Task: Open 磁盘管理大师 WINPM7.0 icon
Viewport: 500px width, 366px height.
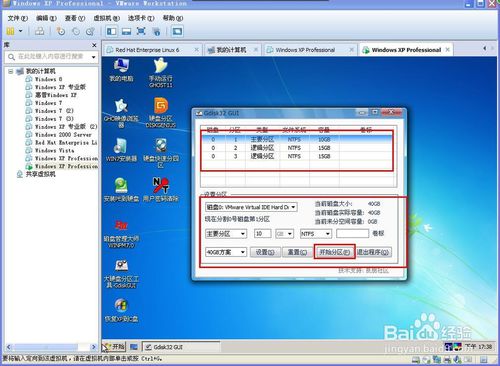Action: coord(121,233)
